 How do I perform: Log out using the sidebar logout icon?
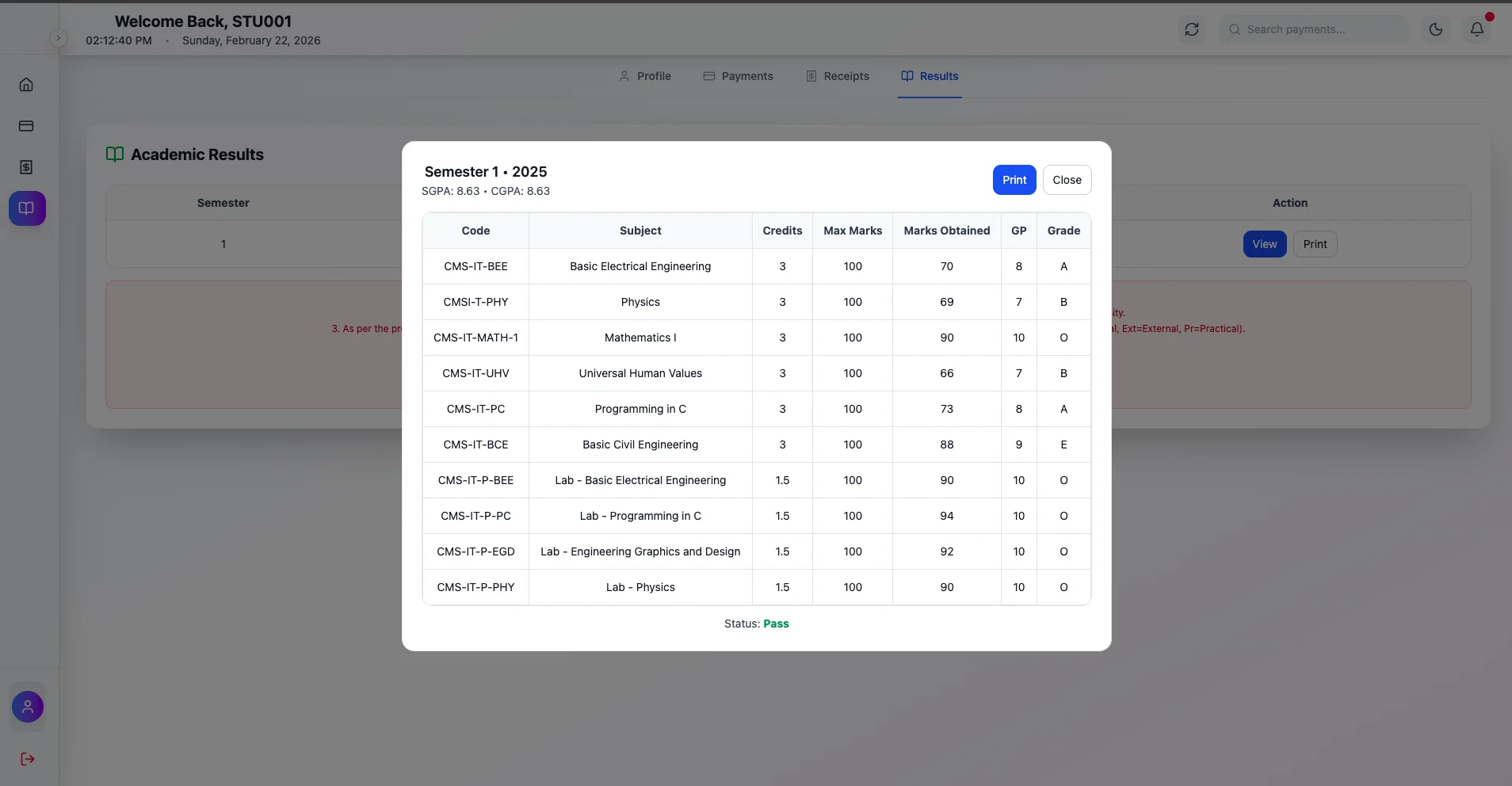click(x=26, y=758)
